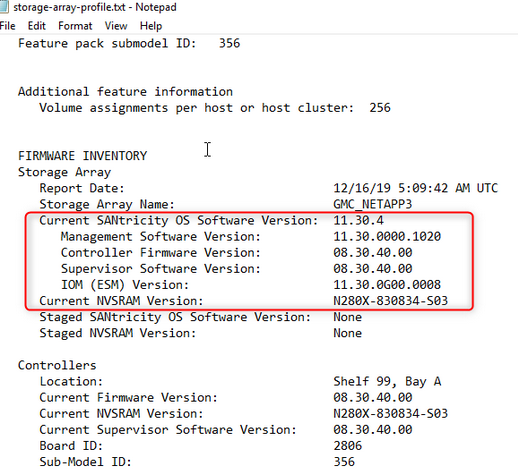Click the highlighted NVSRAM version N280X-830834-S03
The width and height of the screenshot is (518, 476).
(390, 301)
